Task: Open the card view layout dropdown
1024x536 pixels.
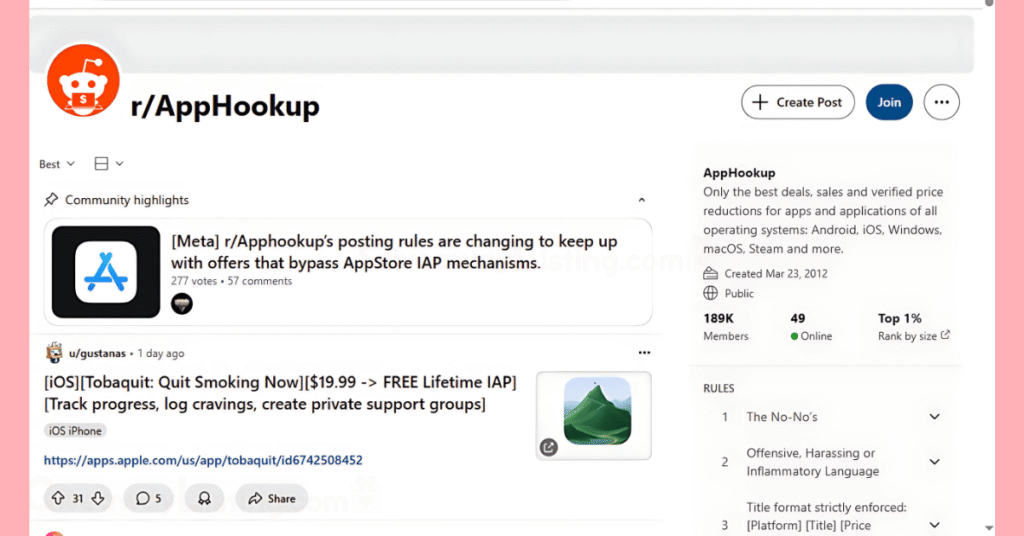Action: (108, 164)
